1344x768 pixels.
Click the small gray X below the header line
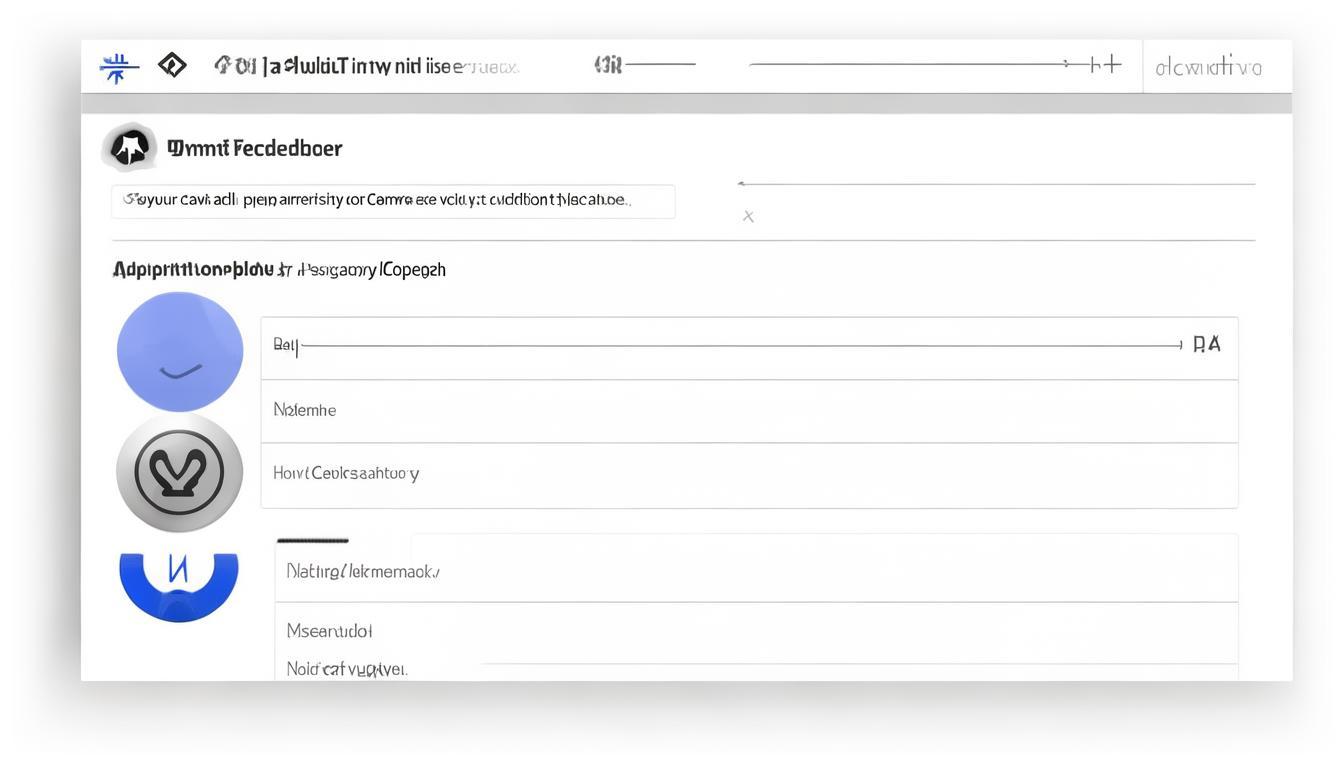click(748, 216)
